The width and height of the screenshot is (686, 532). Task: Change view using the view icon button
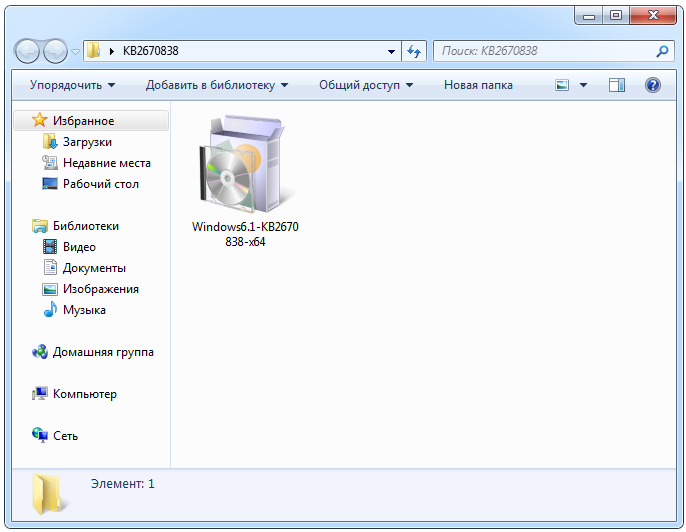(x=562, y=85)
